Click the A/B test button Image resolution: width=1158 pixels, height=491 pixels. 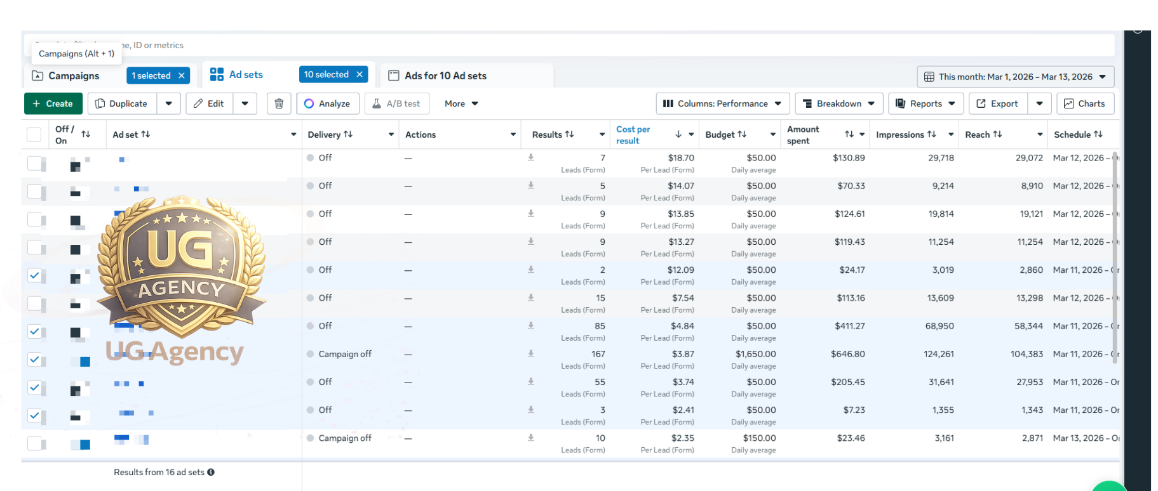pos(397,103)
